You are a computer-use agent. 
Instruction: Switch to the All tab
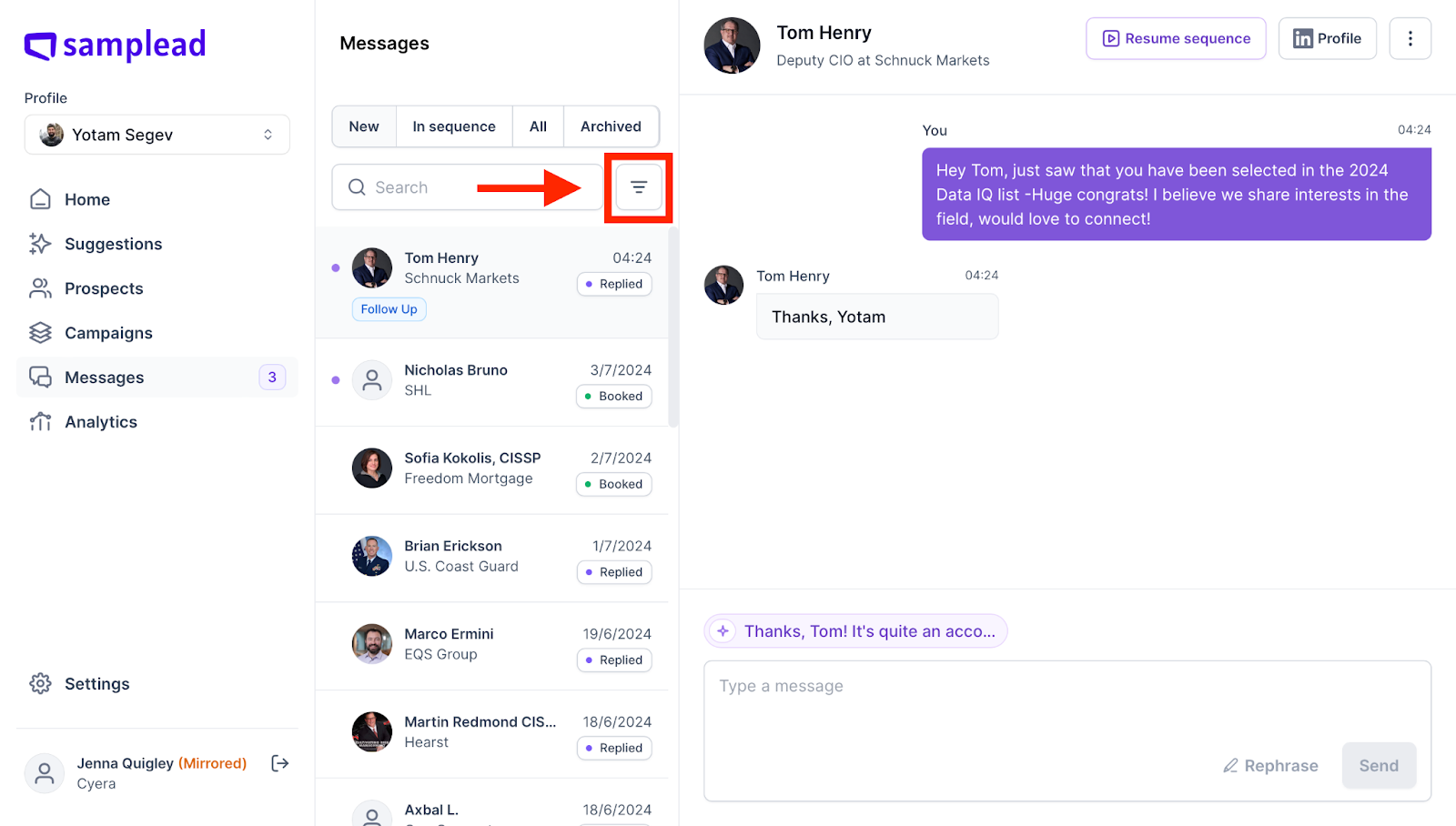(538, 126)
